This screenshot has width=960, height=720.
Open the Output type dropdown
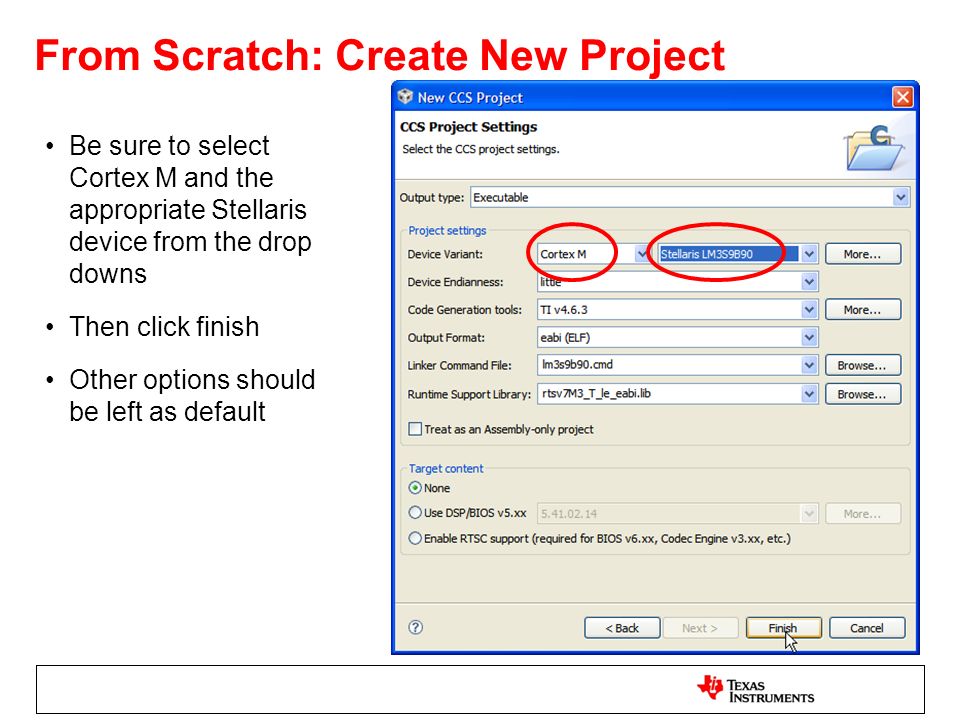coord(900,197)
